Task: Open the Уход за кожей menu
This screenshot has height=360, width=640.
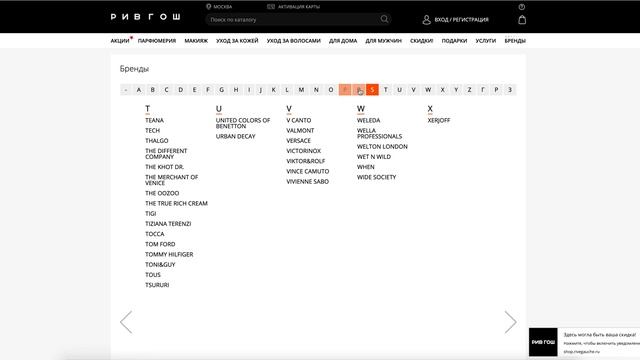Action: [237, 41]
